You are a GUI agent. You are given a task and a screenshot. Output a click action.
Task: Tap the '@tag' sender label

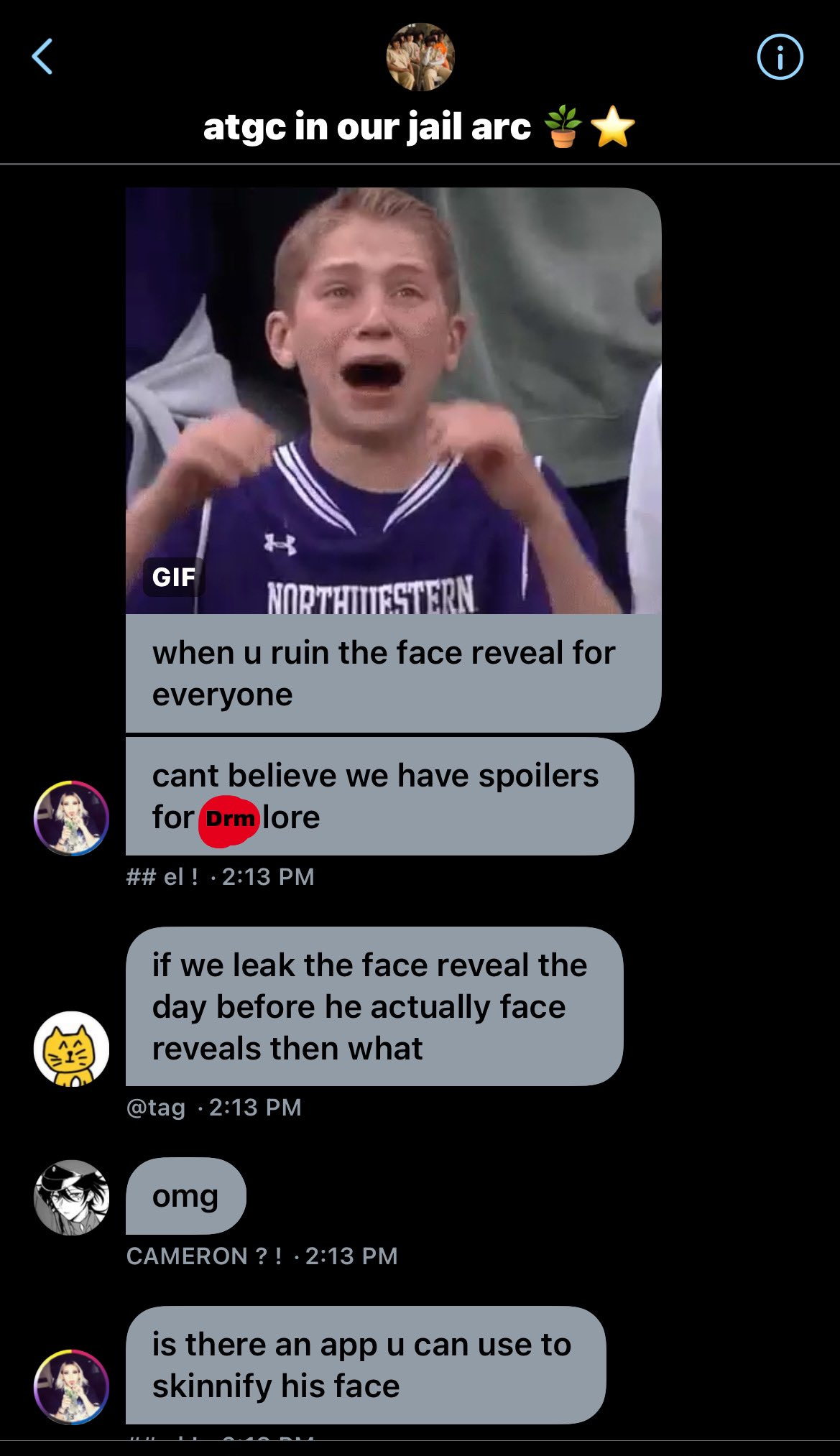pyautogui.click(x=156, y=1107)
